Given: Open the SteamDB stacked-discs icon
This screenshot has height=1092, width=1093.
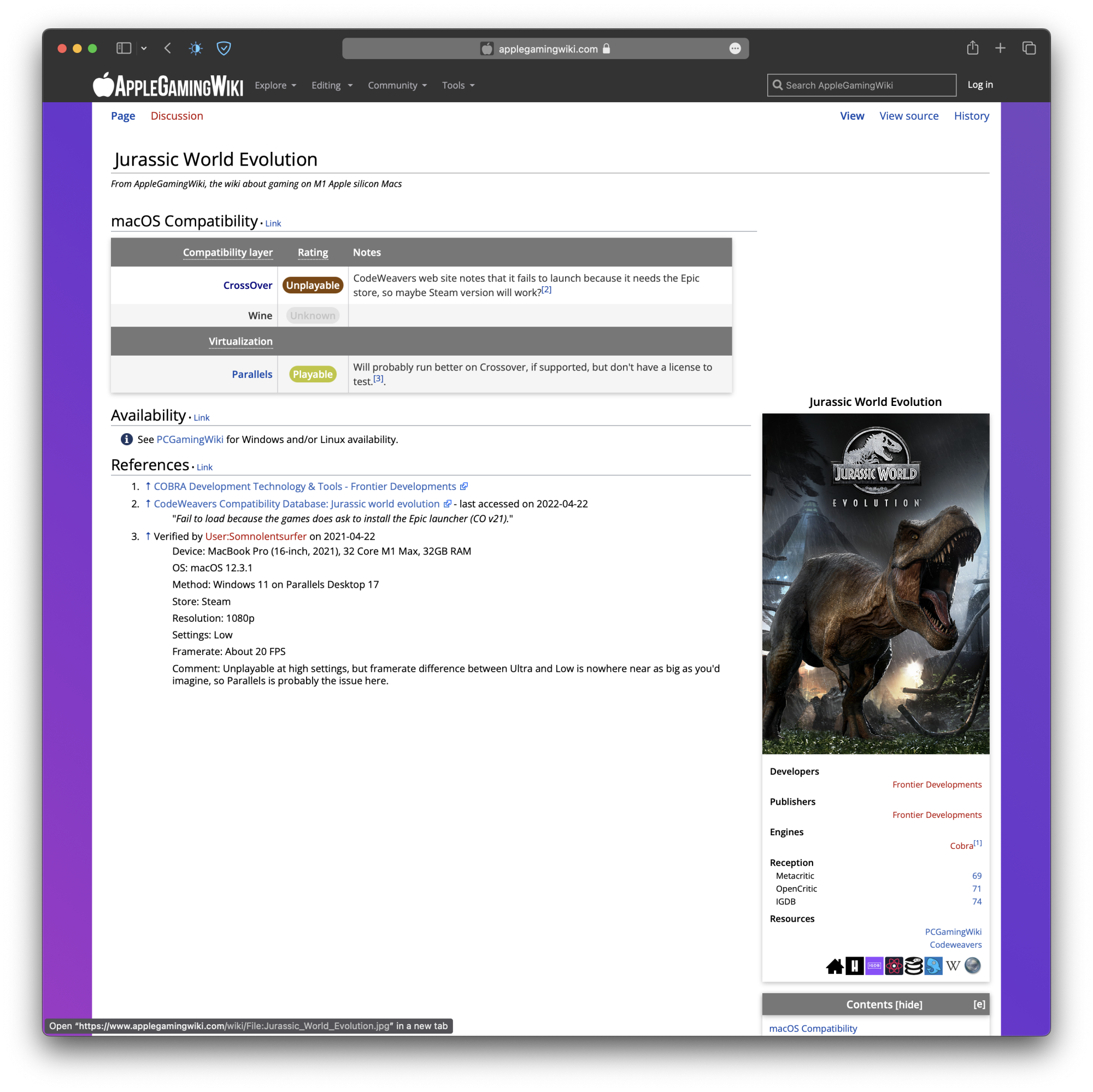Looking at the screenshot, I should pos(913,966).
